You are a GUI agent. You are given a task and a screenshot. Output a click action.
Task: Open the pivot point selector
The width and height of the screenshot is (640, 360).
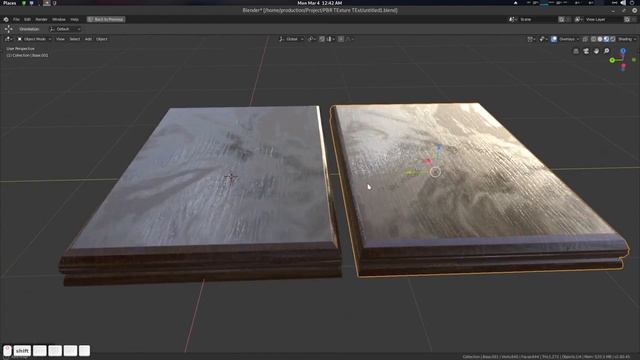(312, 39)
